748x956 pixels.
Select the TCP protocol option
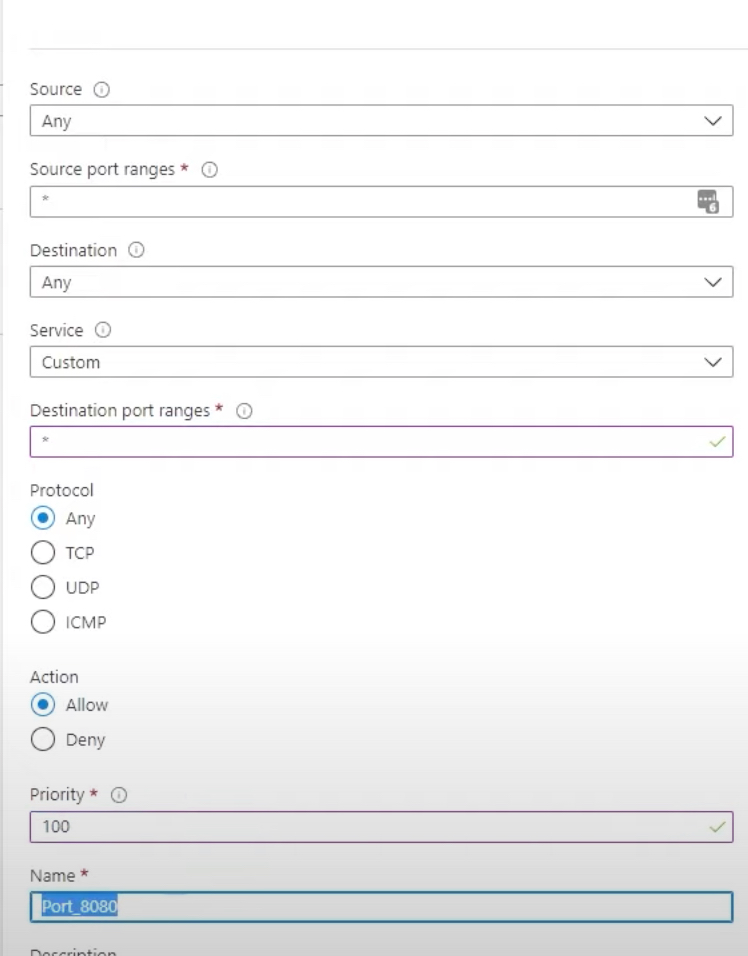43,553
